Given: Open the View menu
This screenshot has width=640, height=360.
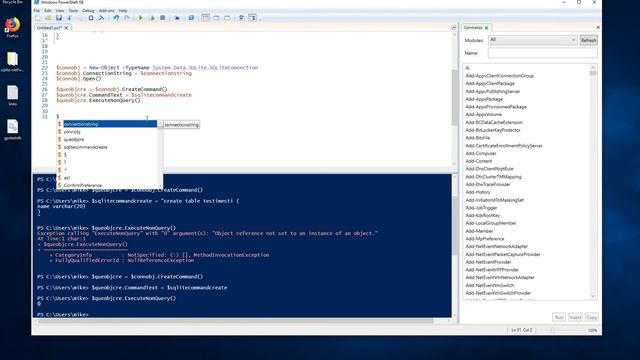Looking at the screenshot, I should click(60, 11).
